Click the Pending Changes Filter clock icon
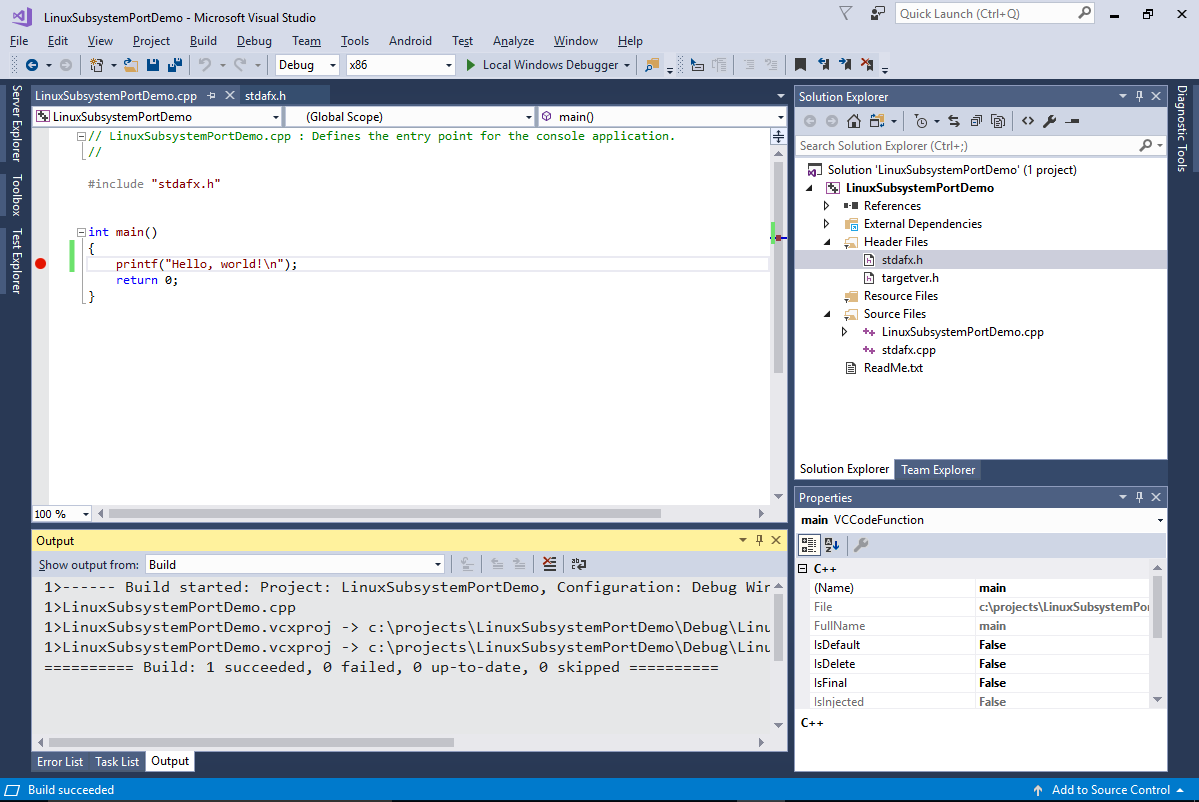The height and width of the screenshot is (802, 1199). click(921, 121)
